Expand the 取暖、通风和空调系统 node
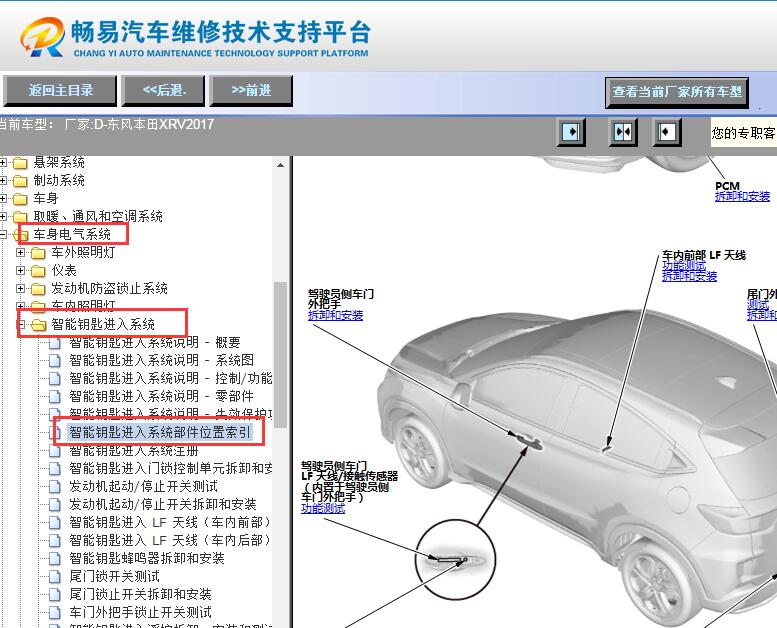 coord(3,216)
